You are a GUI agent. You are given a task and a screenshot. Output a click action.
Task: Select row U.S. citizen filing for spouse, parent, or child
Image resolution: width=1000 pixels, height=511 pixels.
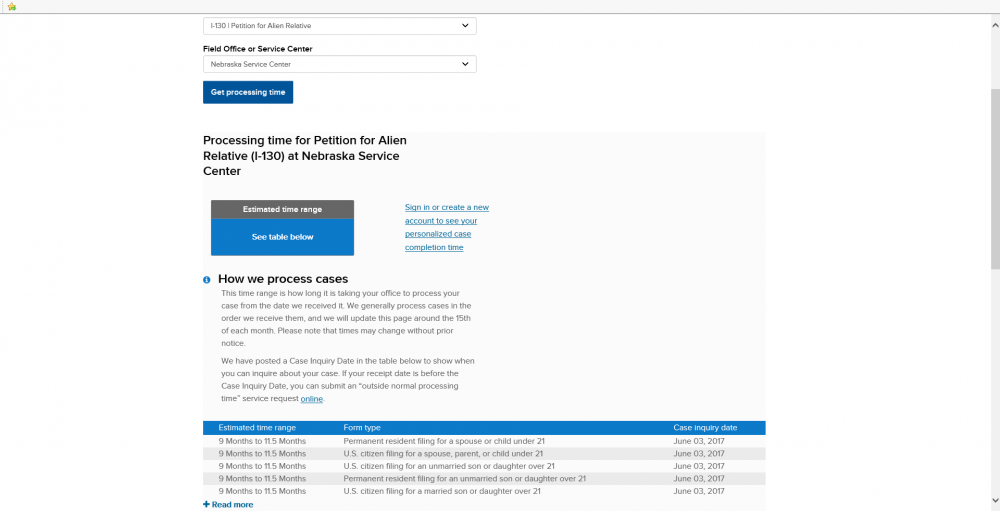(x=484, y=454)
